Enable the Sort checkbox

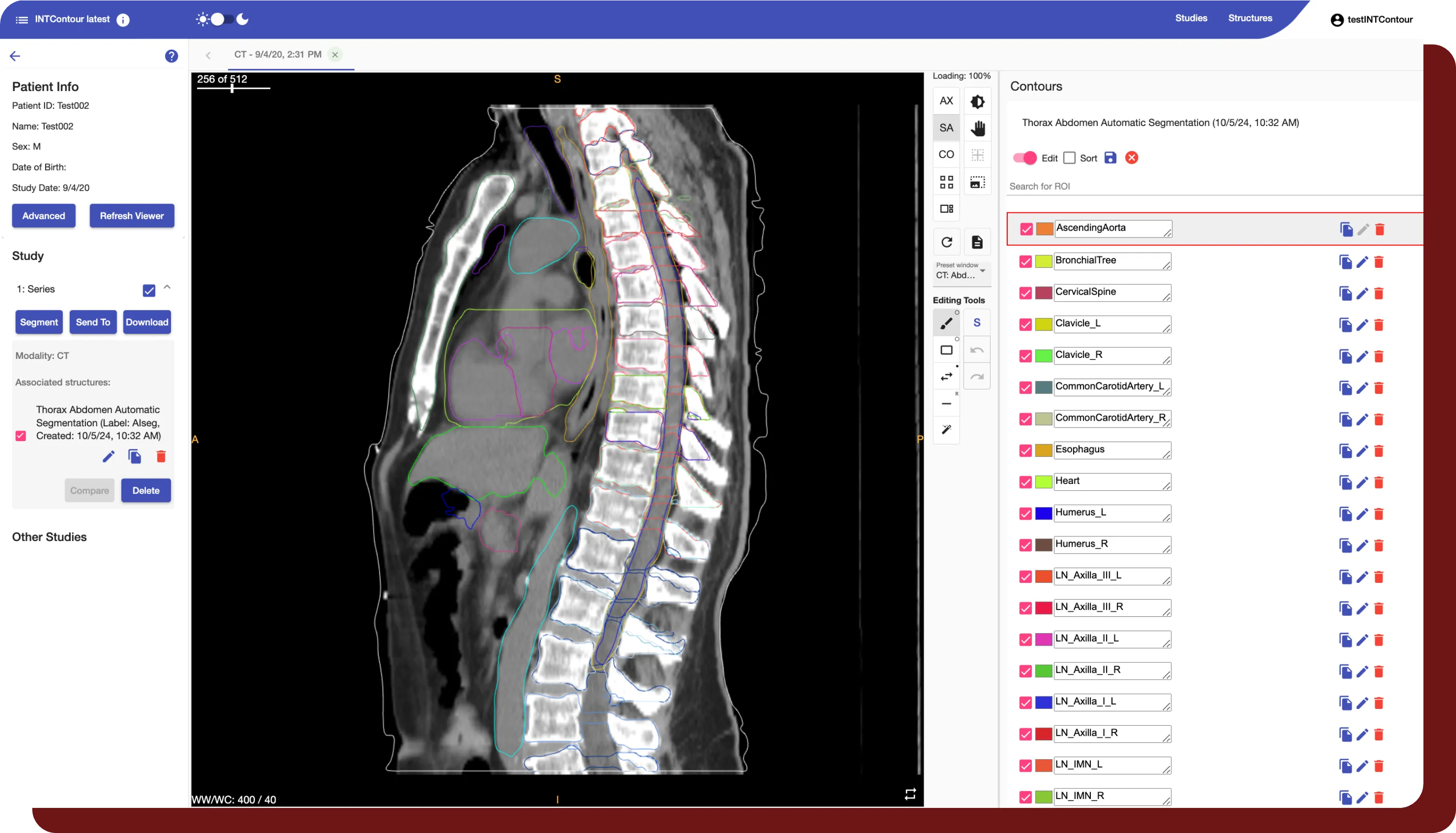tap(1069, 158)
